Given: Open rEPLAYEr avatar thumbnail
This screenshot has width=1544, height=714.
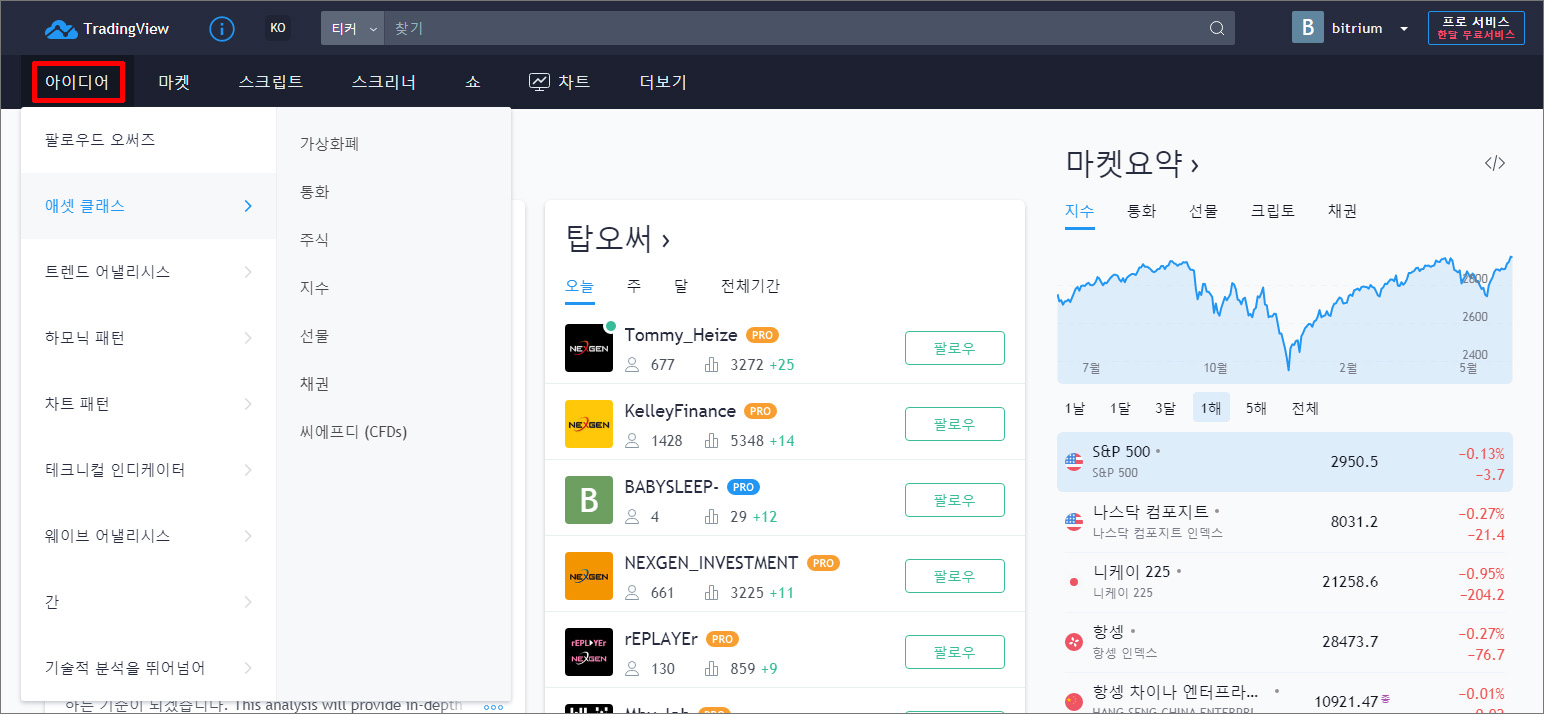Looking at the screenshot, I should click(x=589, y=652).
